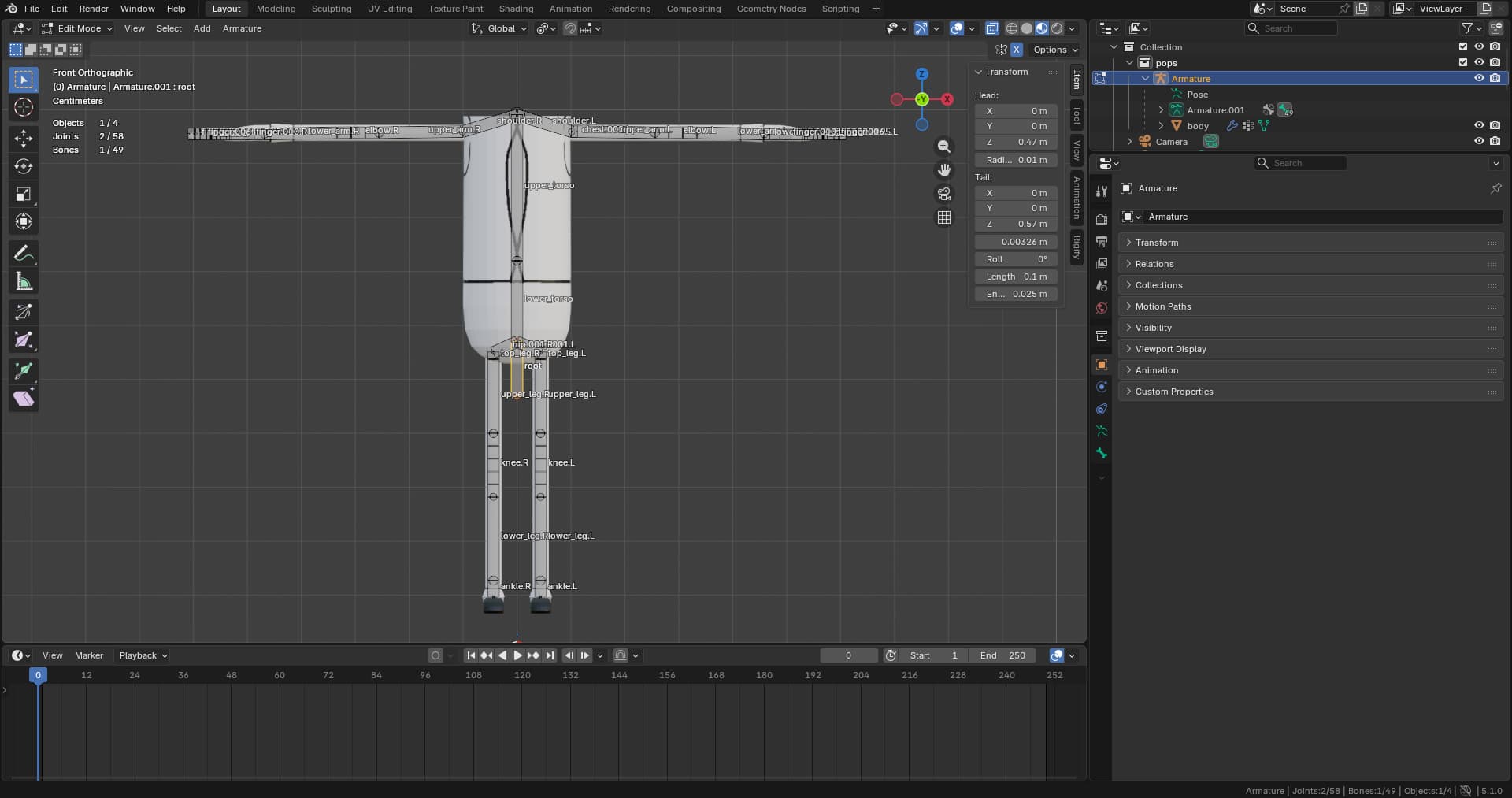Switch to the Sculpting workspace tab
The width and height of the screenshot is (1512, 798).
pos(332,9)
